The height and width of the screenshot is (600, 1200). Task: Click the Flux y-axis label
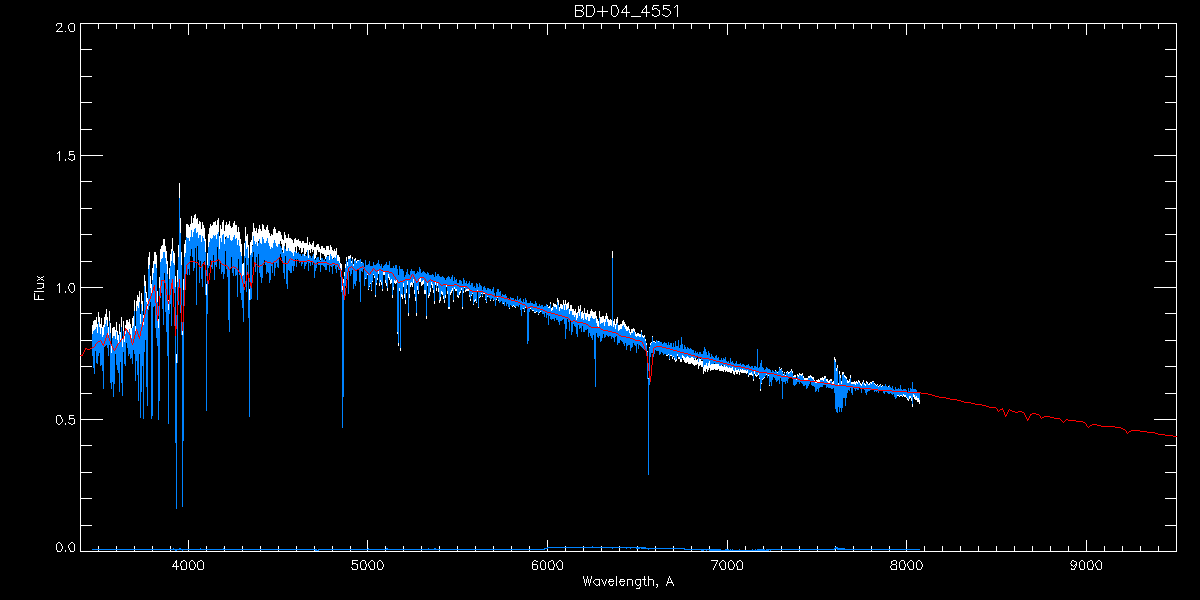point(40,287)
